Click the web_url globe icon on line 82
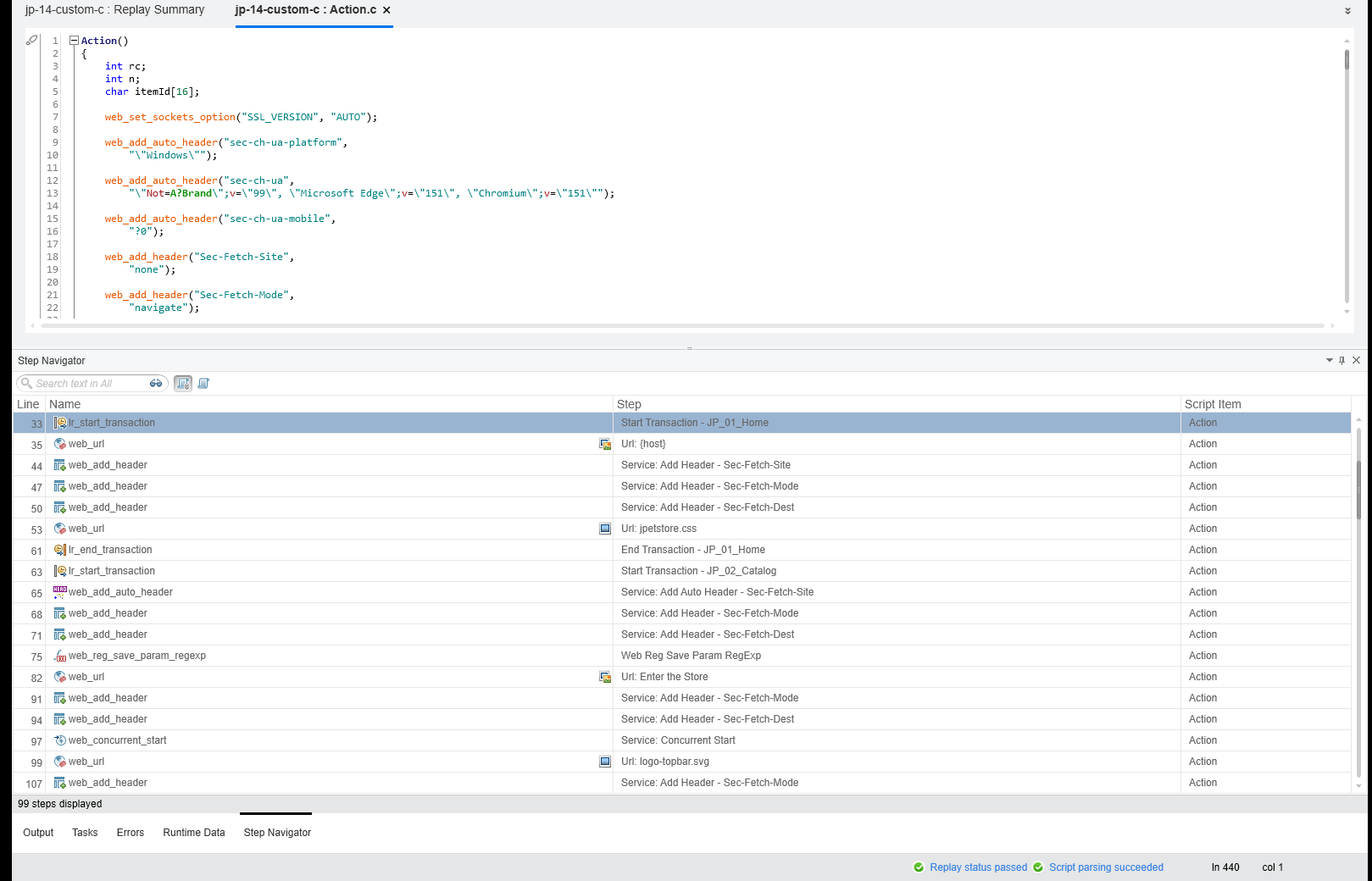The image size is (1372, 881). pos(60,677)
